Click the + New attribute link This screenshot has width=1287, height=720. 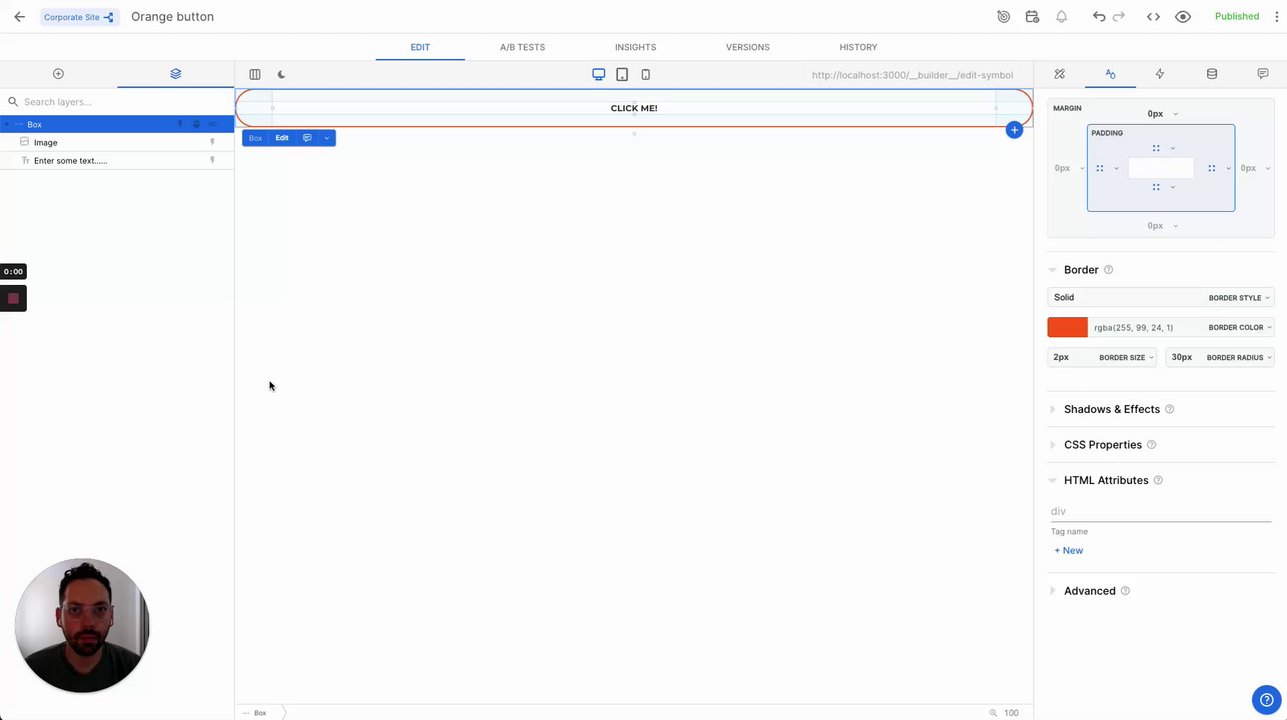[1068, 550]
